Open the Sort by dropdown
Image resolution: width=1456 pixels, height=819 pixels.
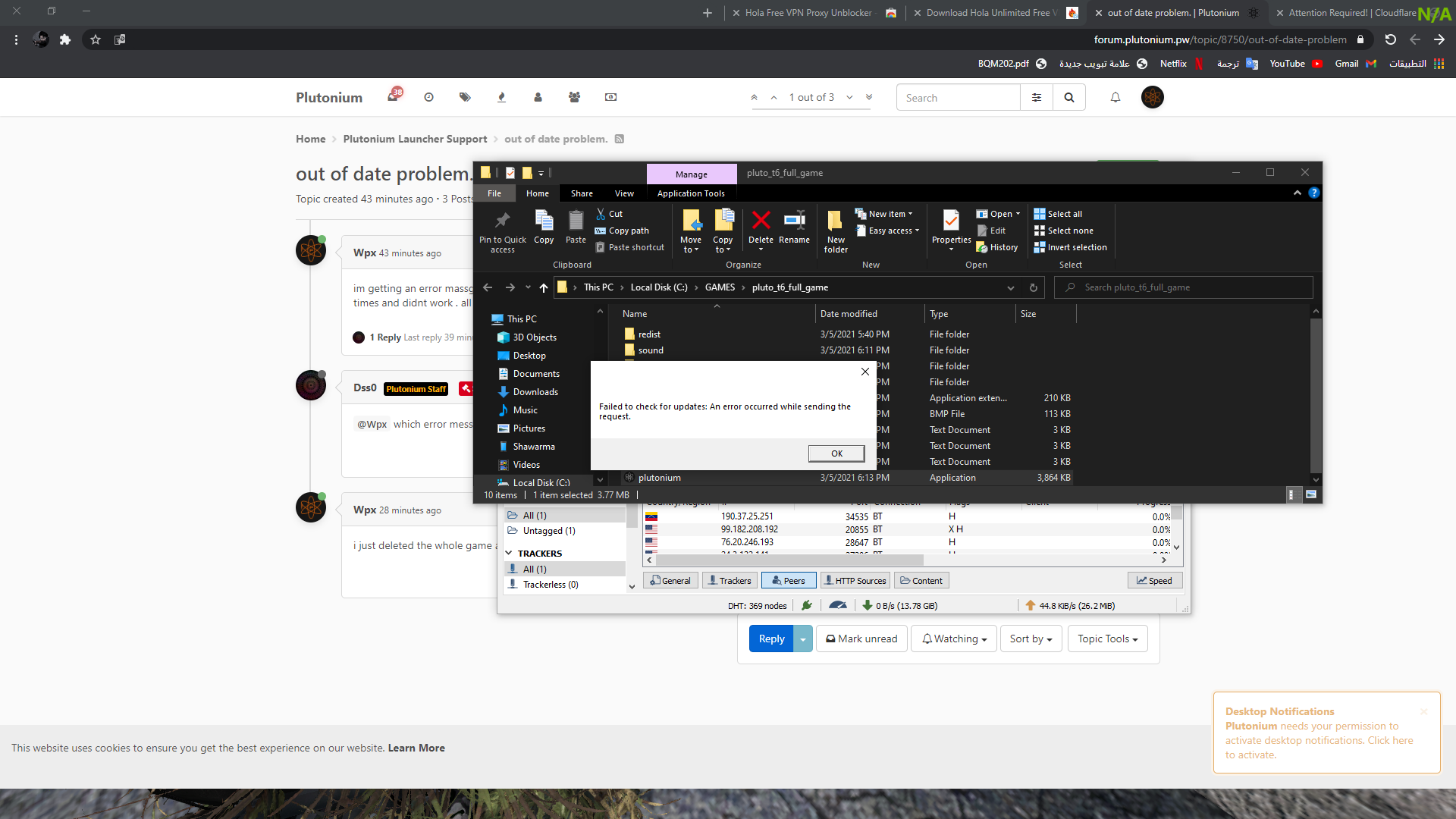click(1031, 639)
